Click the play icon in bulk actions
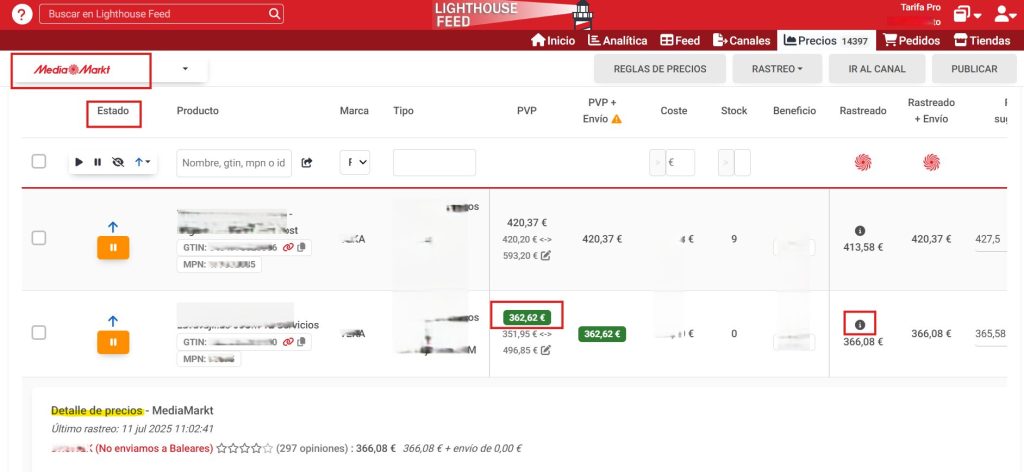Viewport: 1024px width, 472px height. pos(79,162)
